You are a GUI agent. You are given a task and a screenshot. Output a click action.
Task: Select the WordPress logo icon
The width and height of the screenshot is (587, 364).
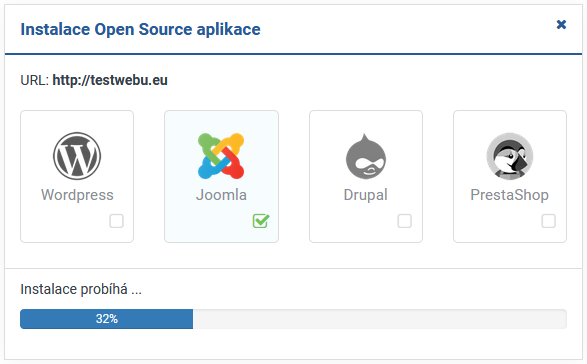[77, 156]
